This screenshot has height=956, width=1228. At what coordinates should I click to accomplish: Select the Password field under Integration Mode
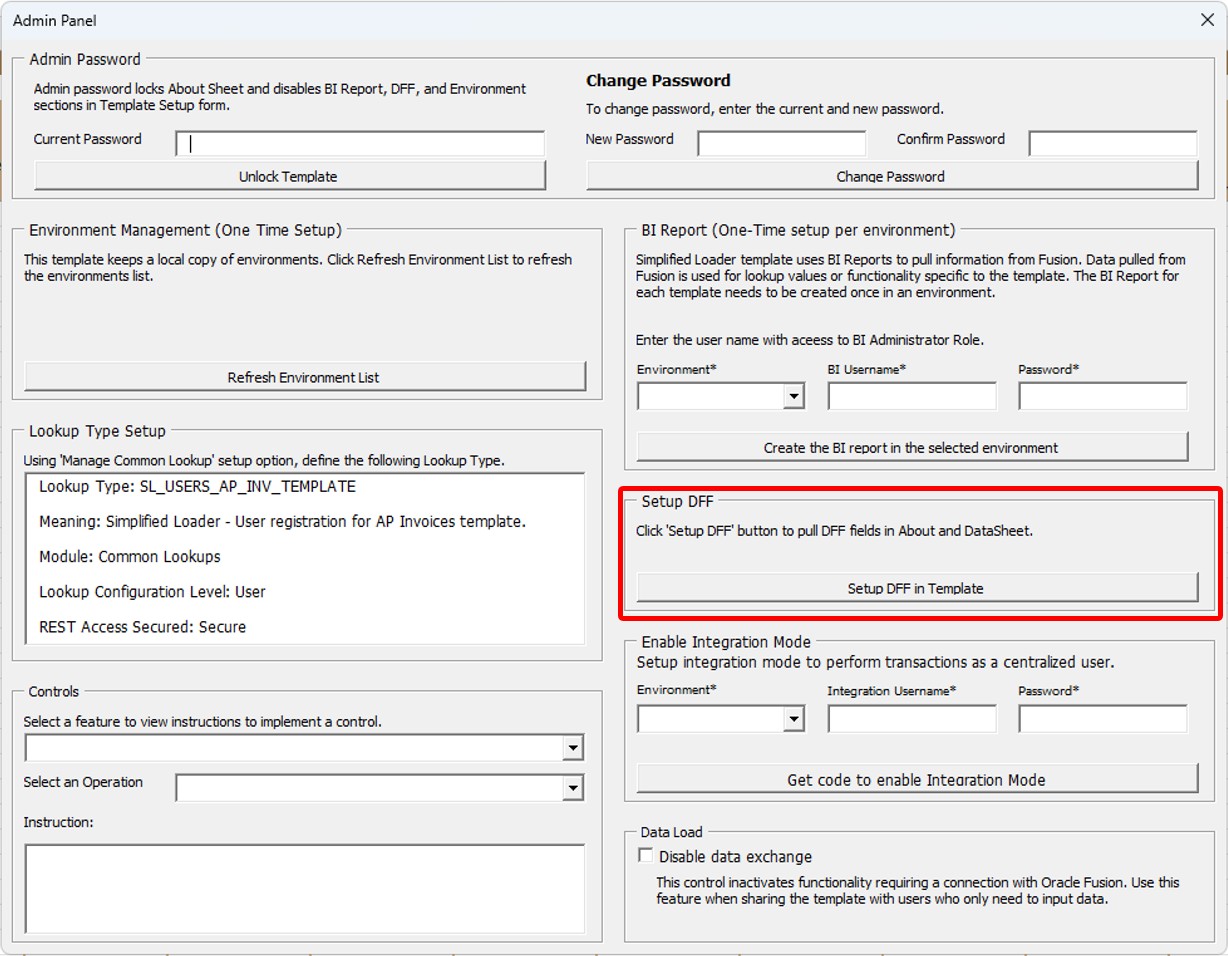pyautogui.click(x=1102, y=718)
